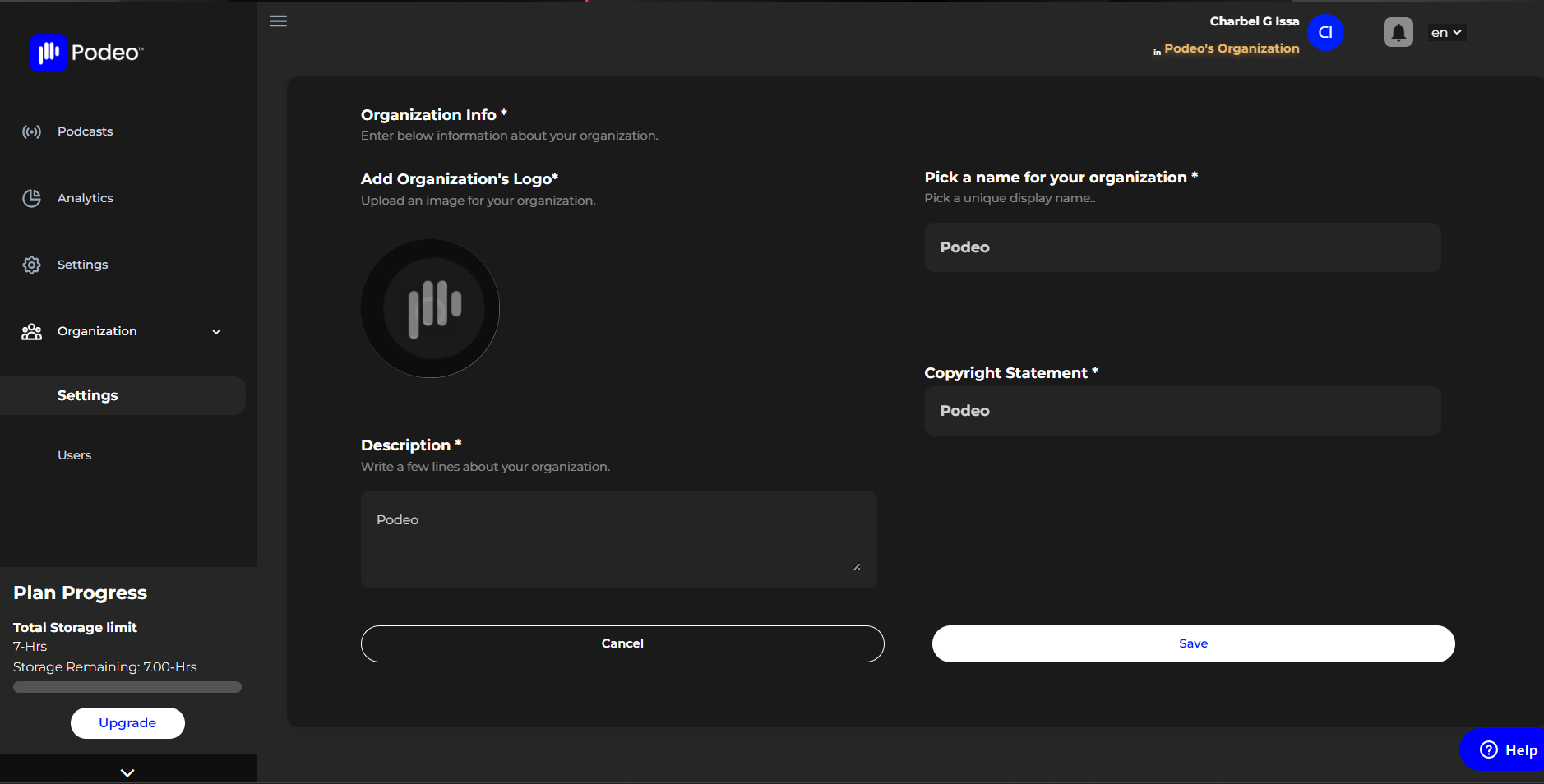This screenshot has width=1544, height=784.
Task: Click the Podcasts broadcast icon
Action: (31, 131)
